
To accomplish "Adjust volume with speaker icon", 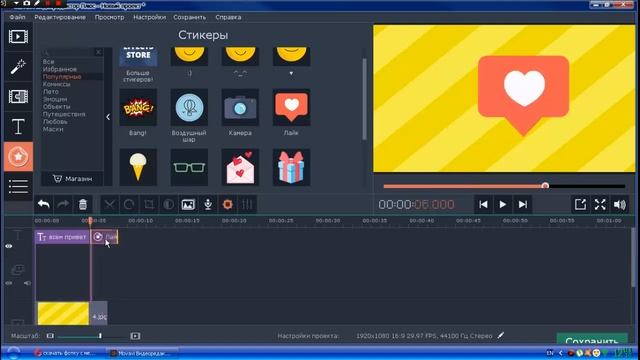I will (620, 204).
